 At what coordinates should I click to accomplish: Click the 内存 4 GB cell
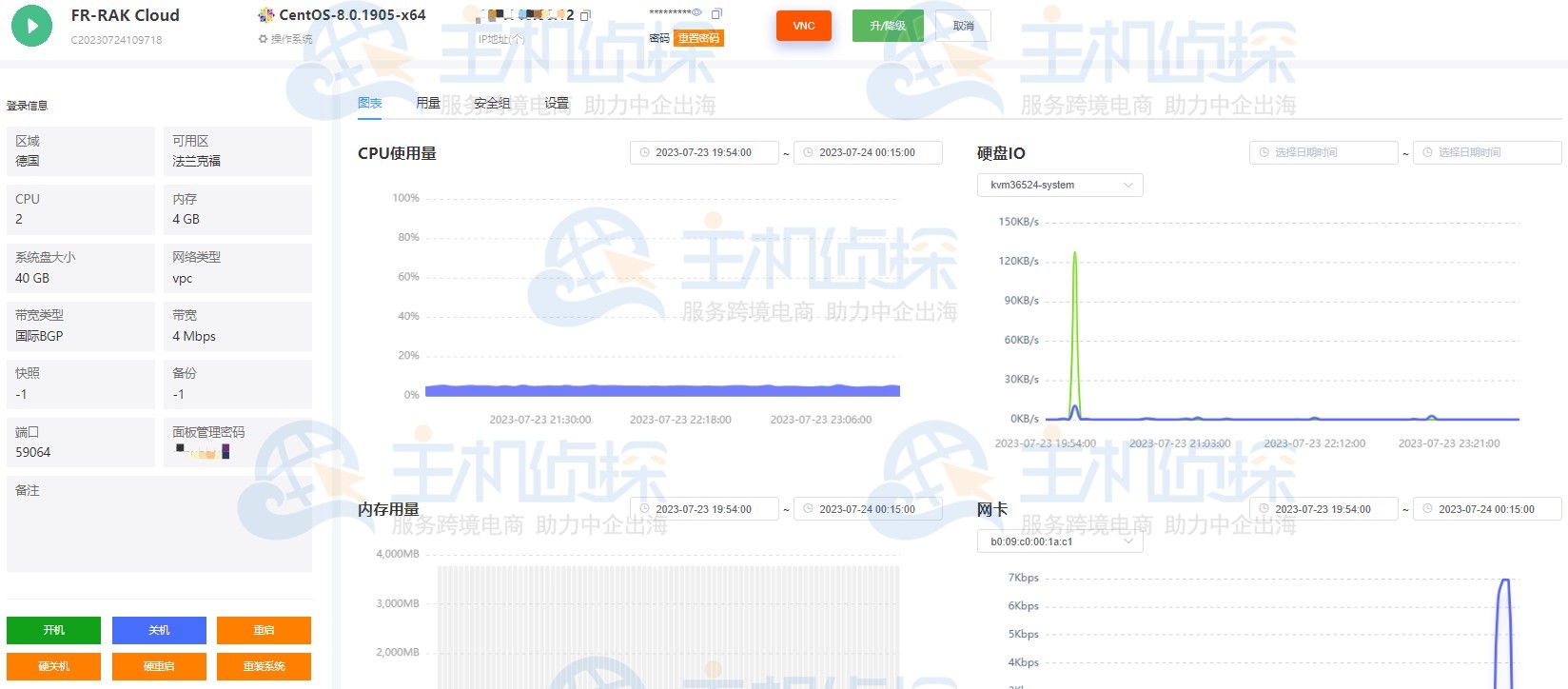coord(238,209)
